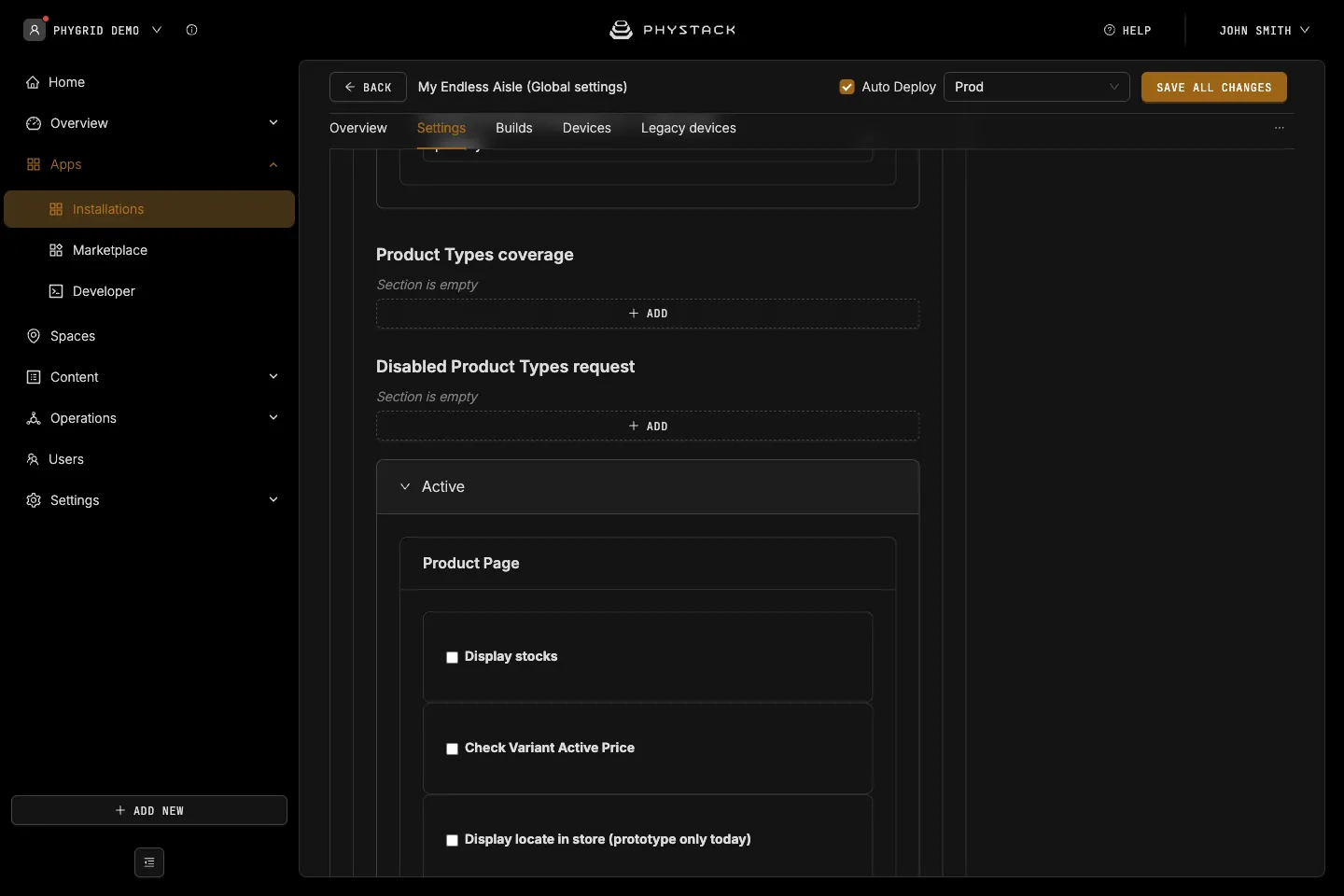Disable the Auto Deploy checkbox
The image size is (1344, 896).
(x=847, y=87)
